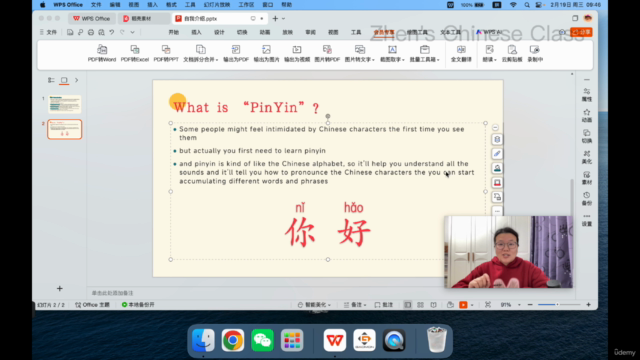Open the transition pane in right sidebar
Viewport: 640px width, 360px height.
(x=587, y=136)
